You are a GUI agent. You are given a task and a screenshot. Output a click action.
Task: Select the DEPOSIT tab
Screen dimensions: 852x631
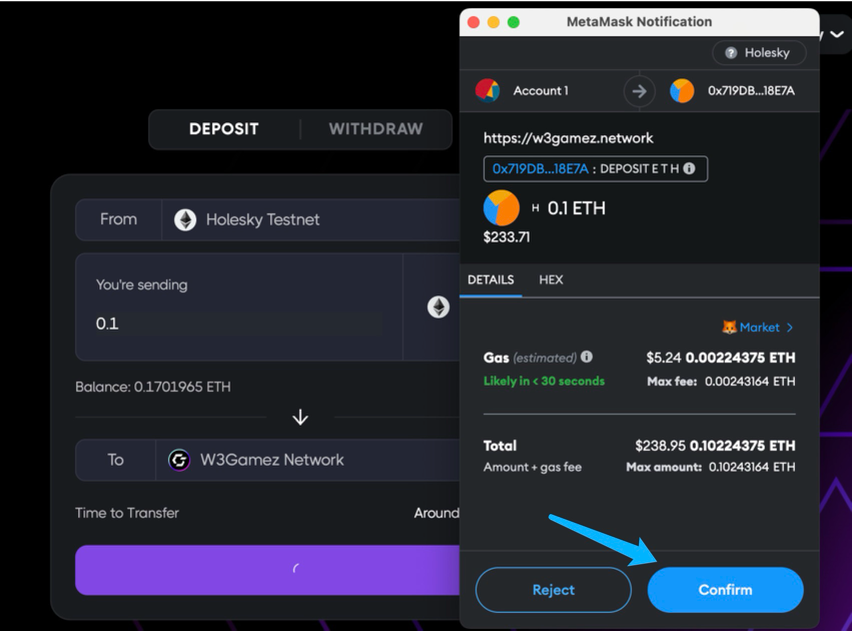[x=224, y=129]
